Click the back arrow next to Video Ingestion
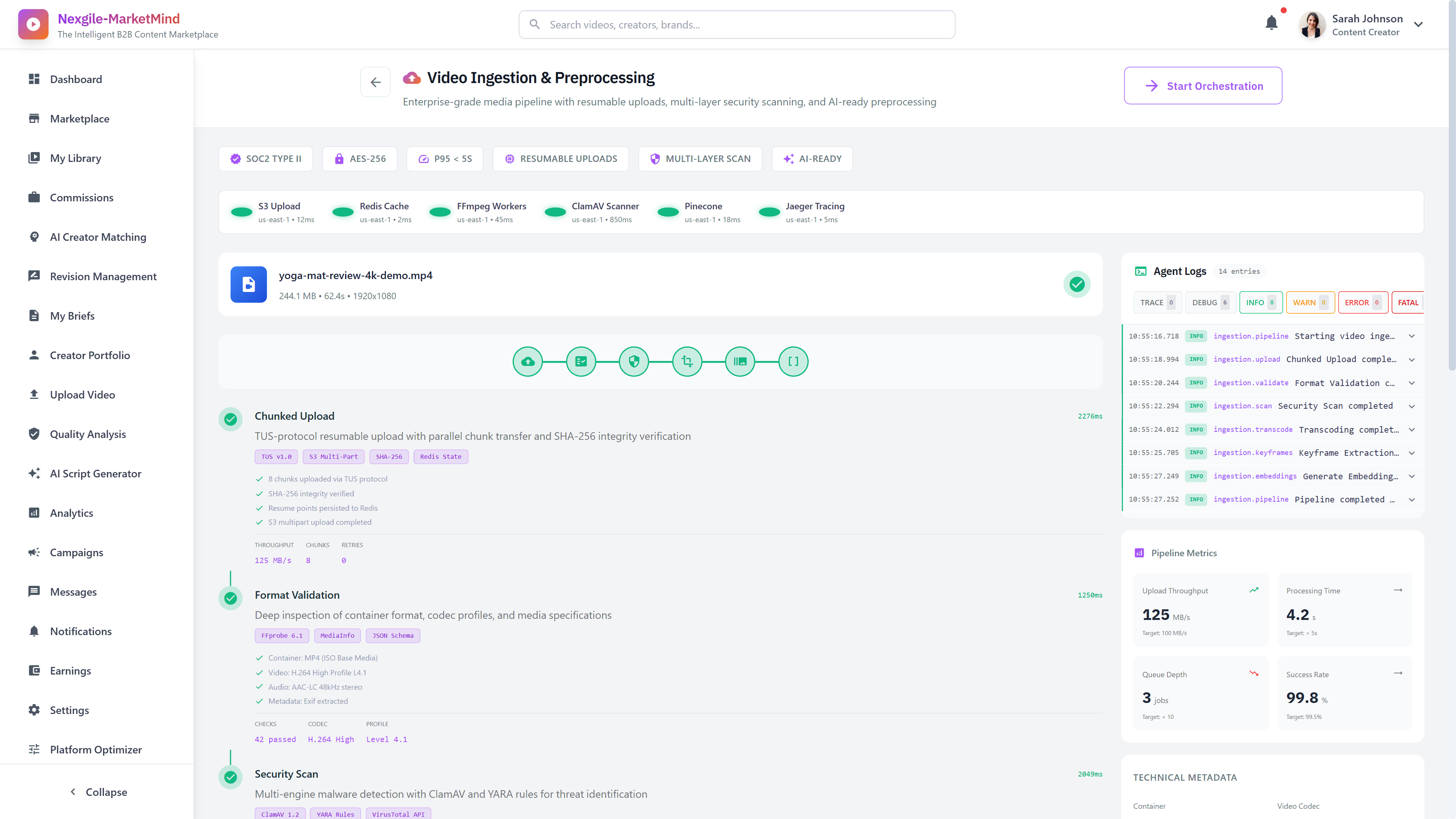1456x819 pixels. (x=375, y=82)
